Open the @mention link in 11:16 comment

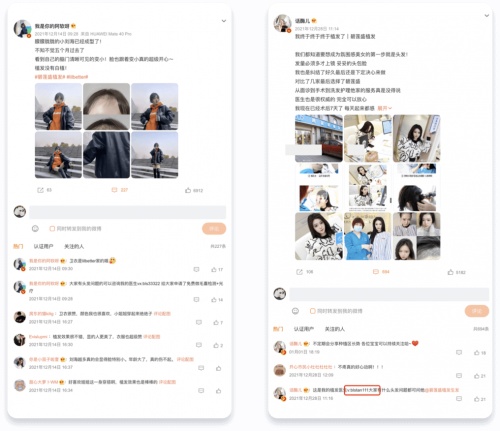click(x=442, y=390)
